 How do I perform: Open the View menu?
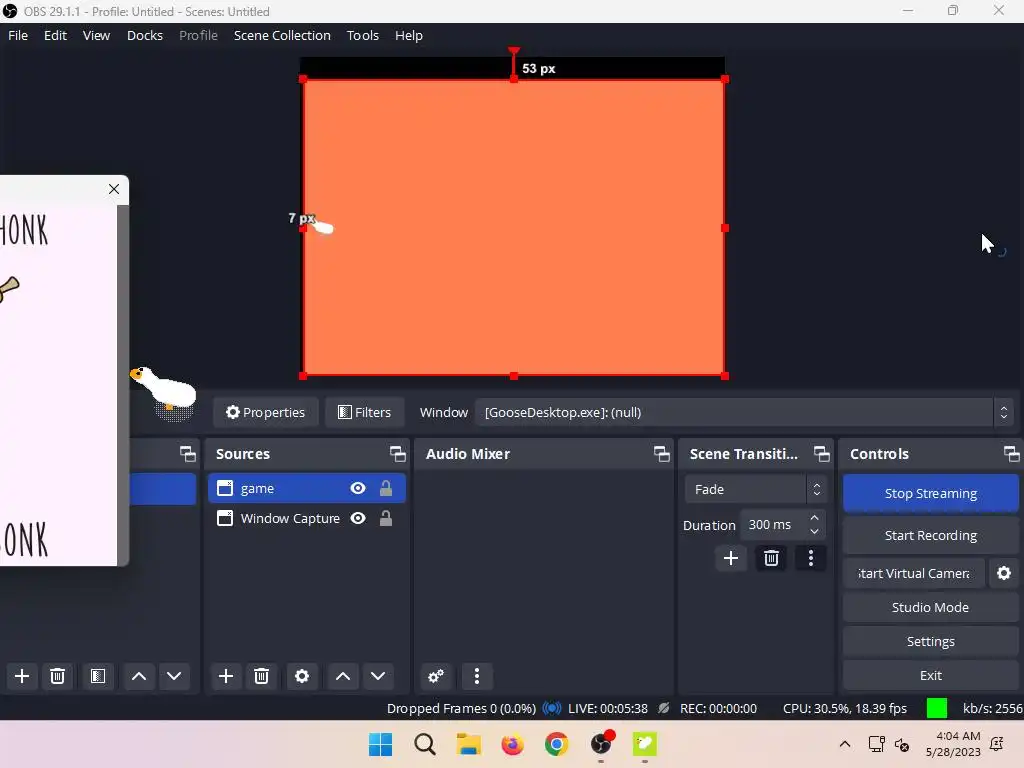coord(96,35)
